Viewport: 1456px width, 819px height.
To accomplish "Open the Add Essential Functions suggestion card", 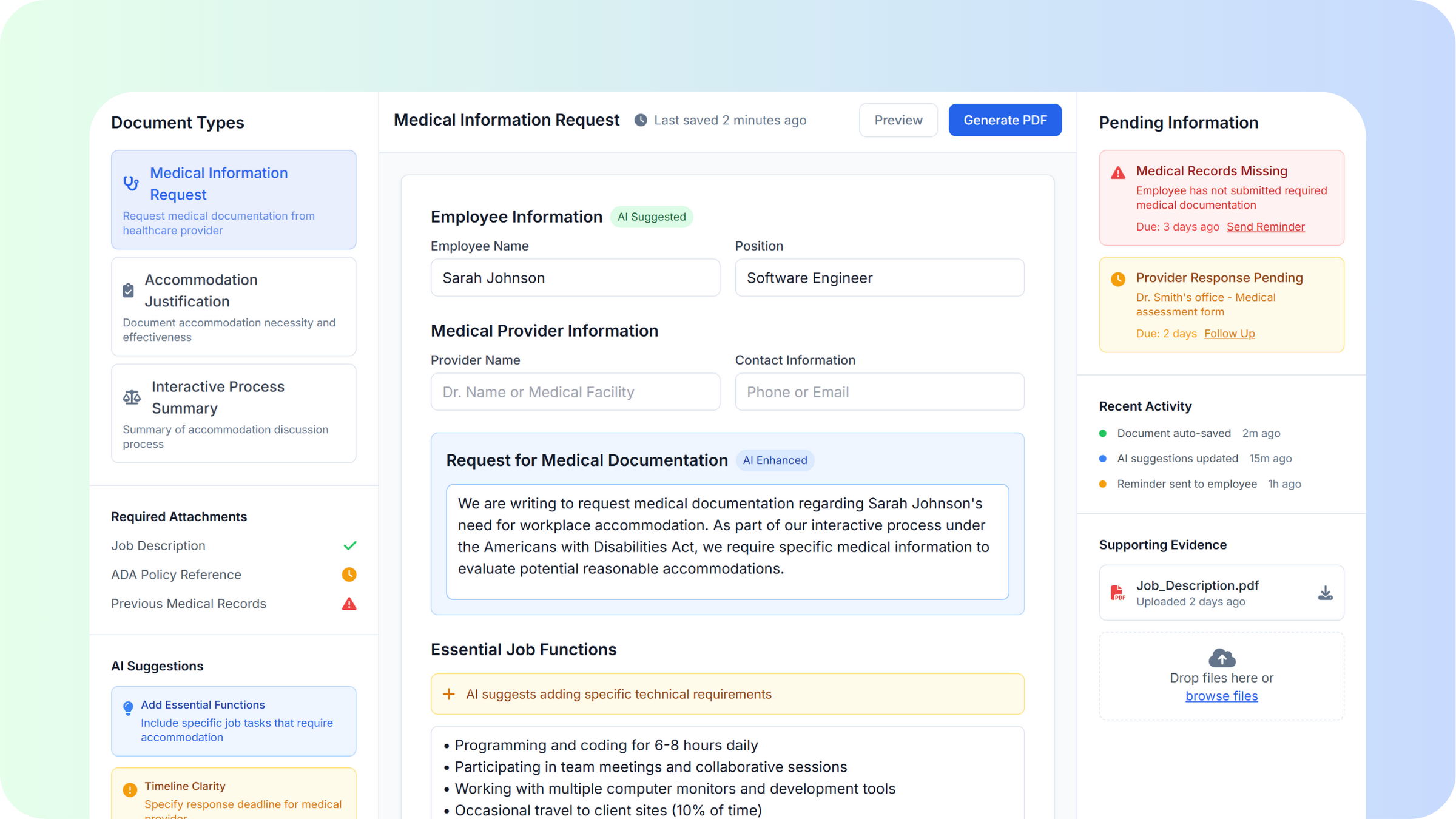I will click(x=234, y=721).
